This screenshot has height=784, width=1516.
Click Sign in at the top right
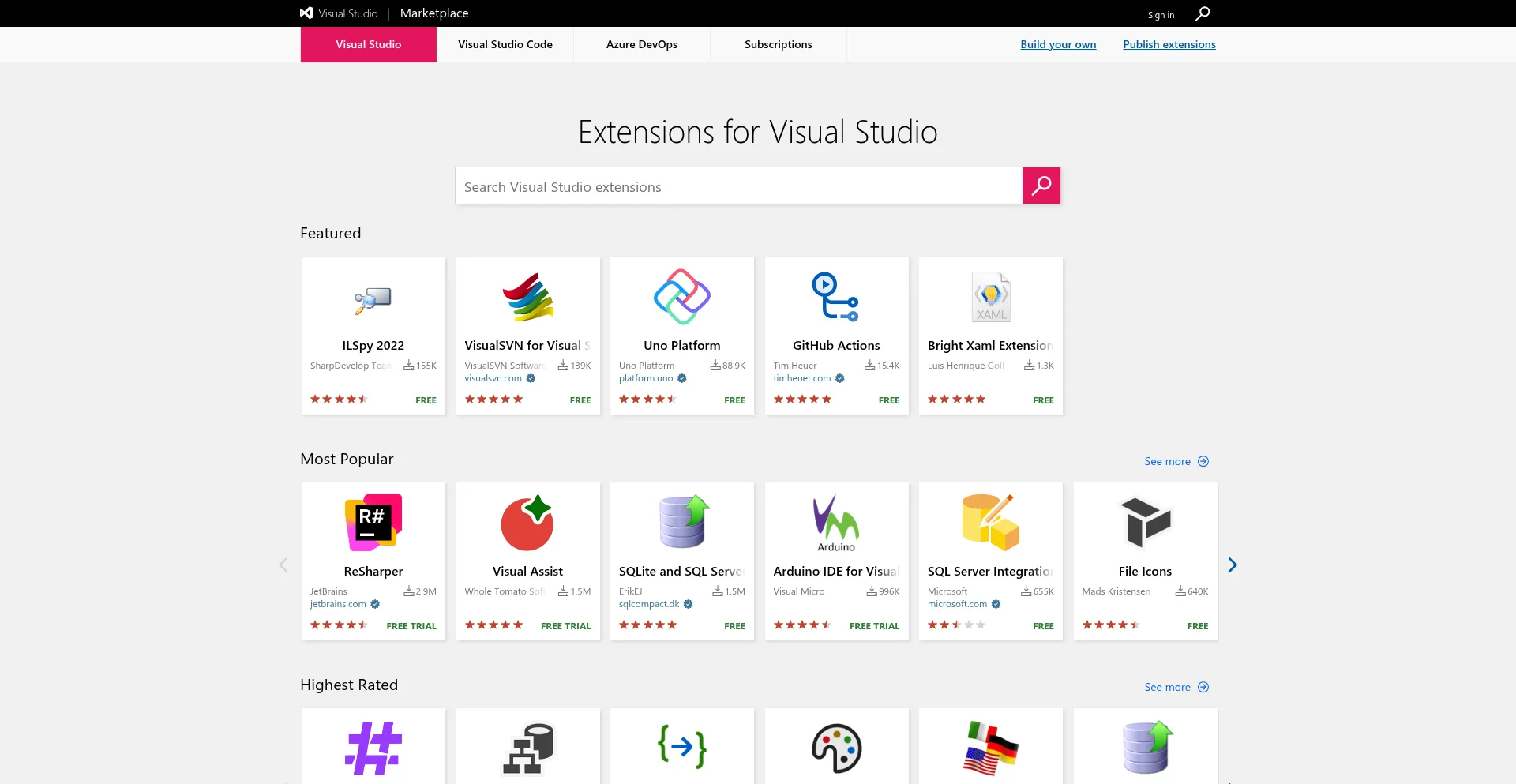click(1161, 15)
